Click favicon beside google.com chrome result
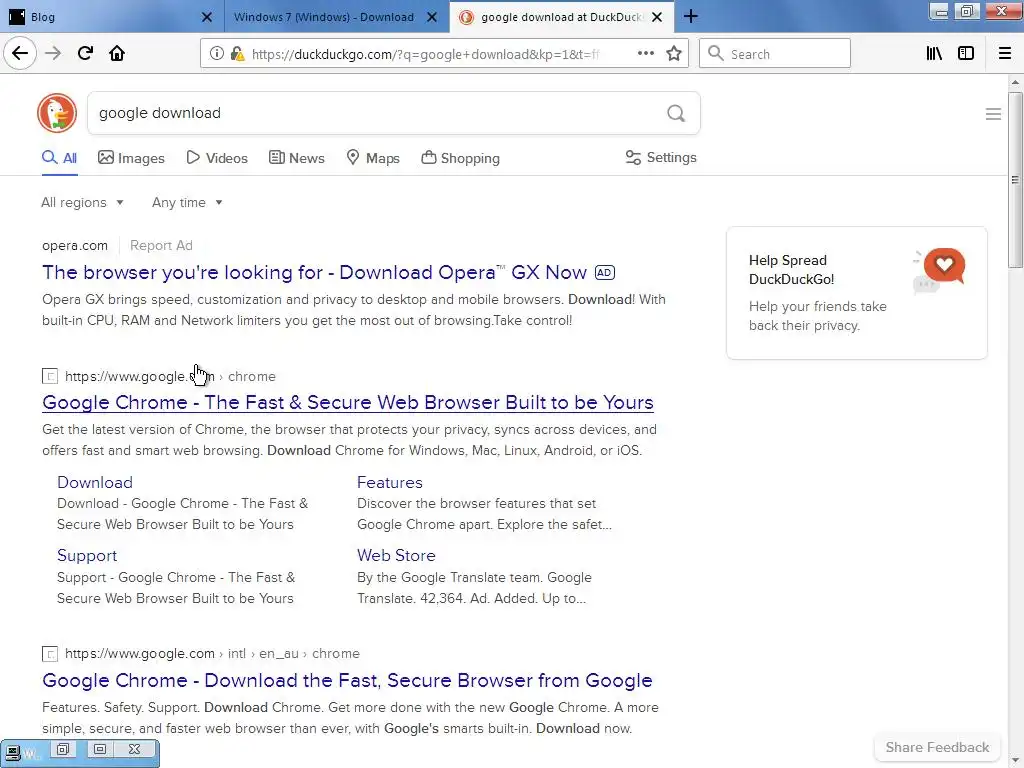This screenshot has width=1024, height=768. 50,376
